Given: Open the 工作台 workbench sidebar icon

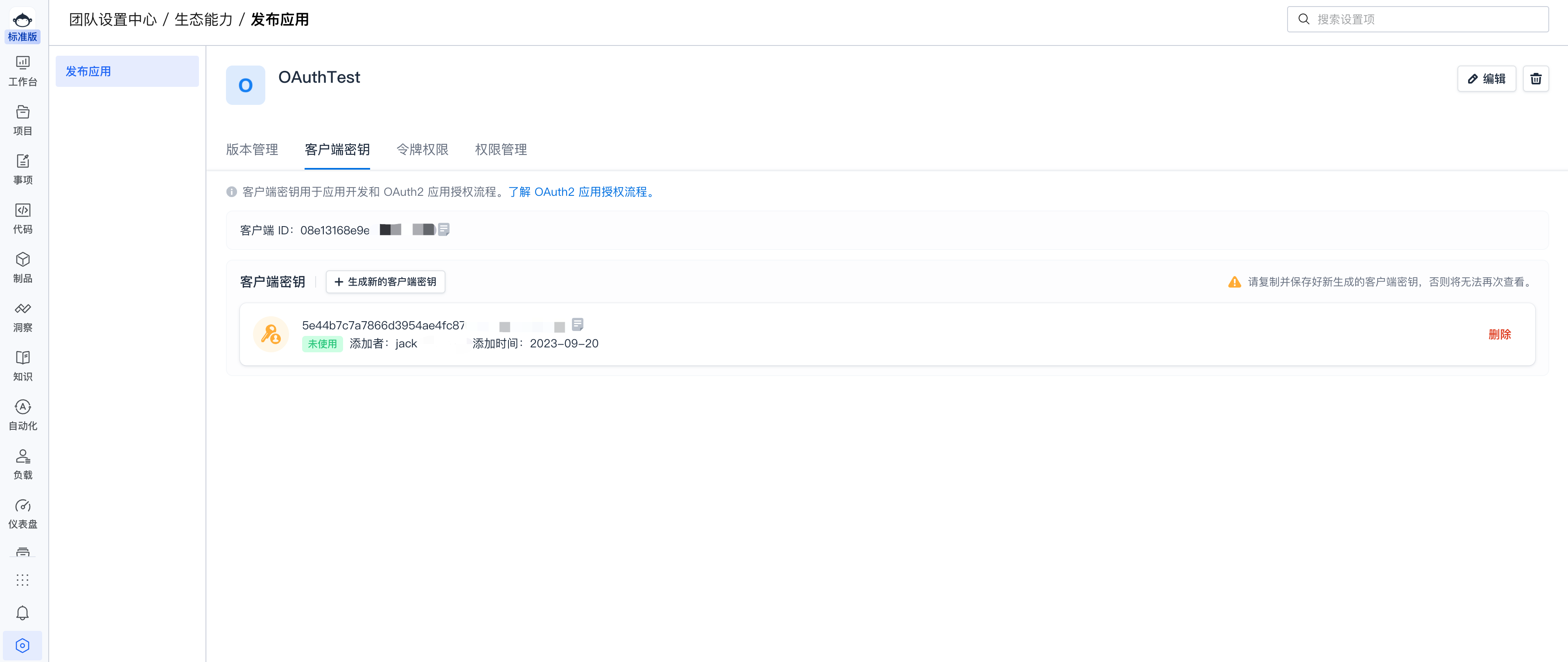Looking at the screenshot, I should (x=23, y=70).
